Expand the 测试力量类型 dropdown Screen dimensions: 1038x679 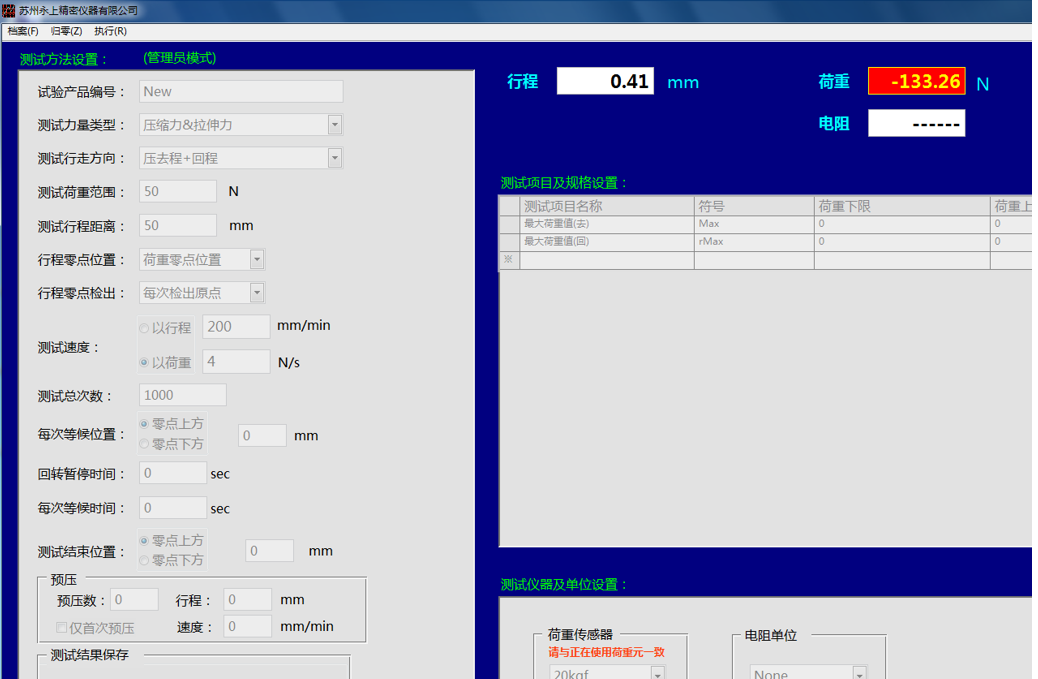[x=334, y=125]
